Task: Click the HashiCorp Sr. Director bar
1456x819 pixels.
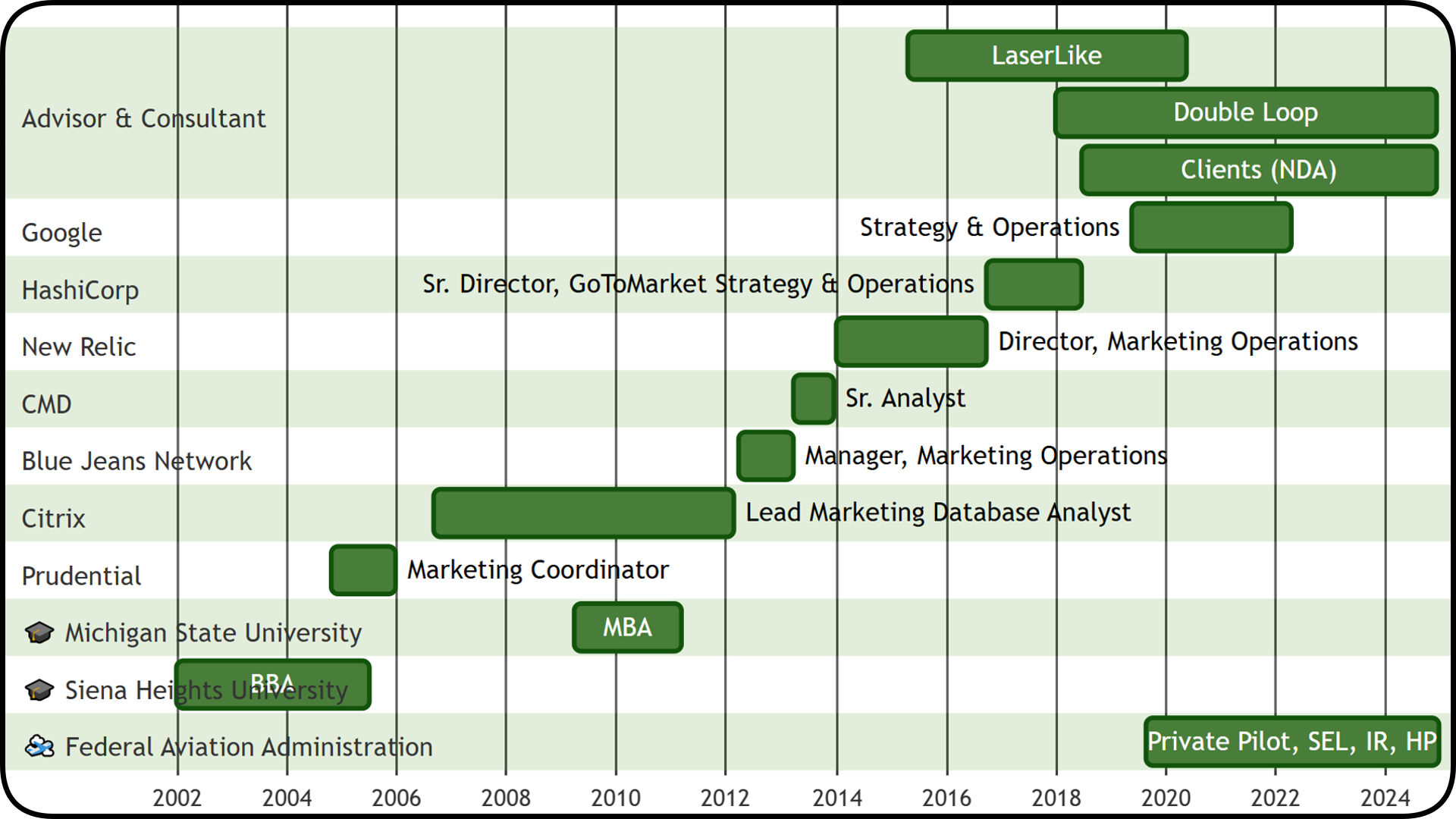Action: (1034, 284)
